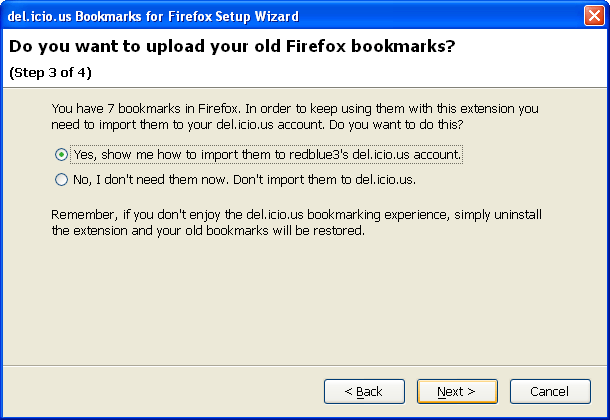Click the word "Firefox" in the wizard heading

[316, 46]
